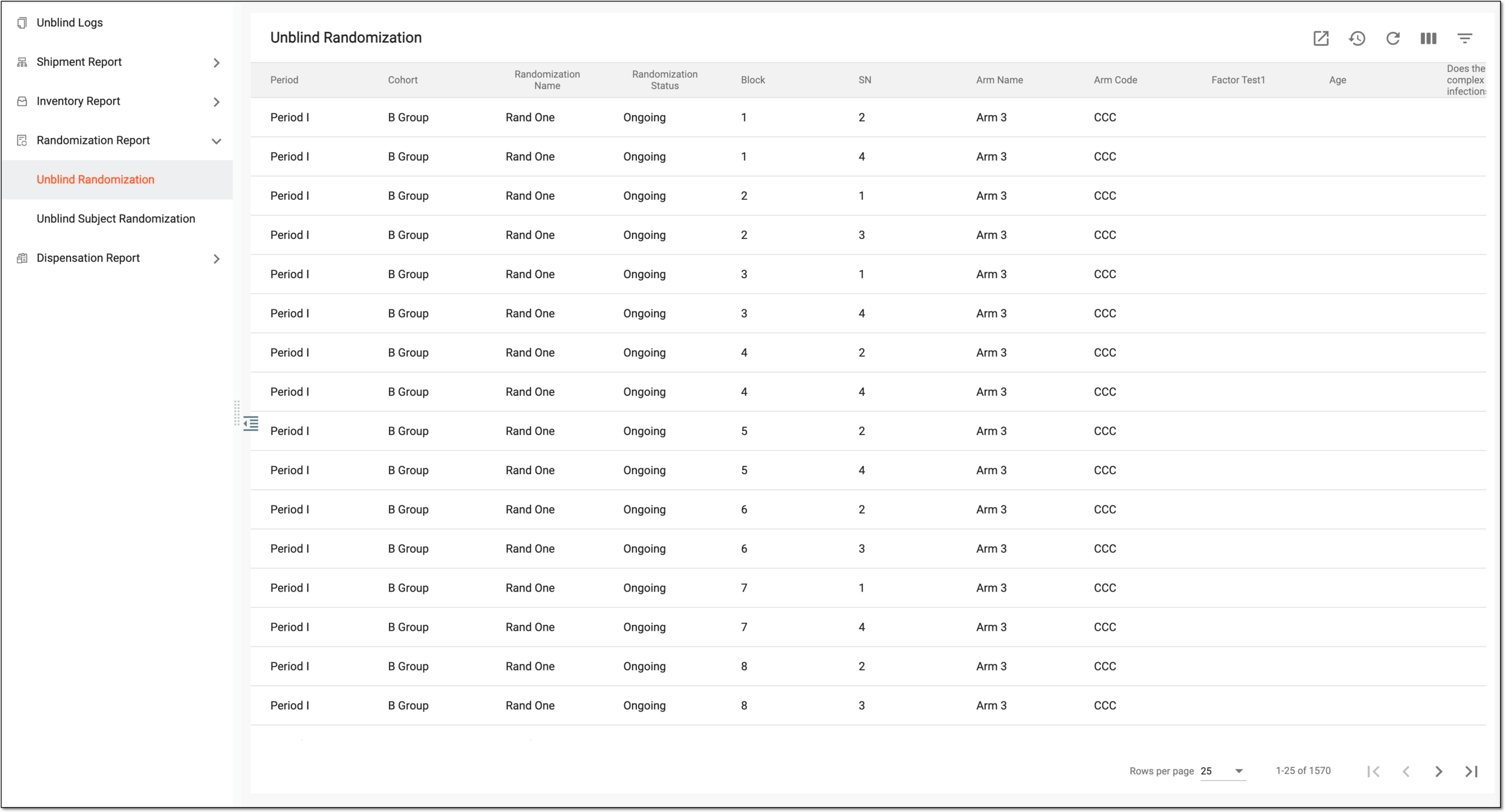This screenshot has width=1505, height=812.
Task: Open the history clock icon
Action: (1357, 39)
